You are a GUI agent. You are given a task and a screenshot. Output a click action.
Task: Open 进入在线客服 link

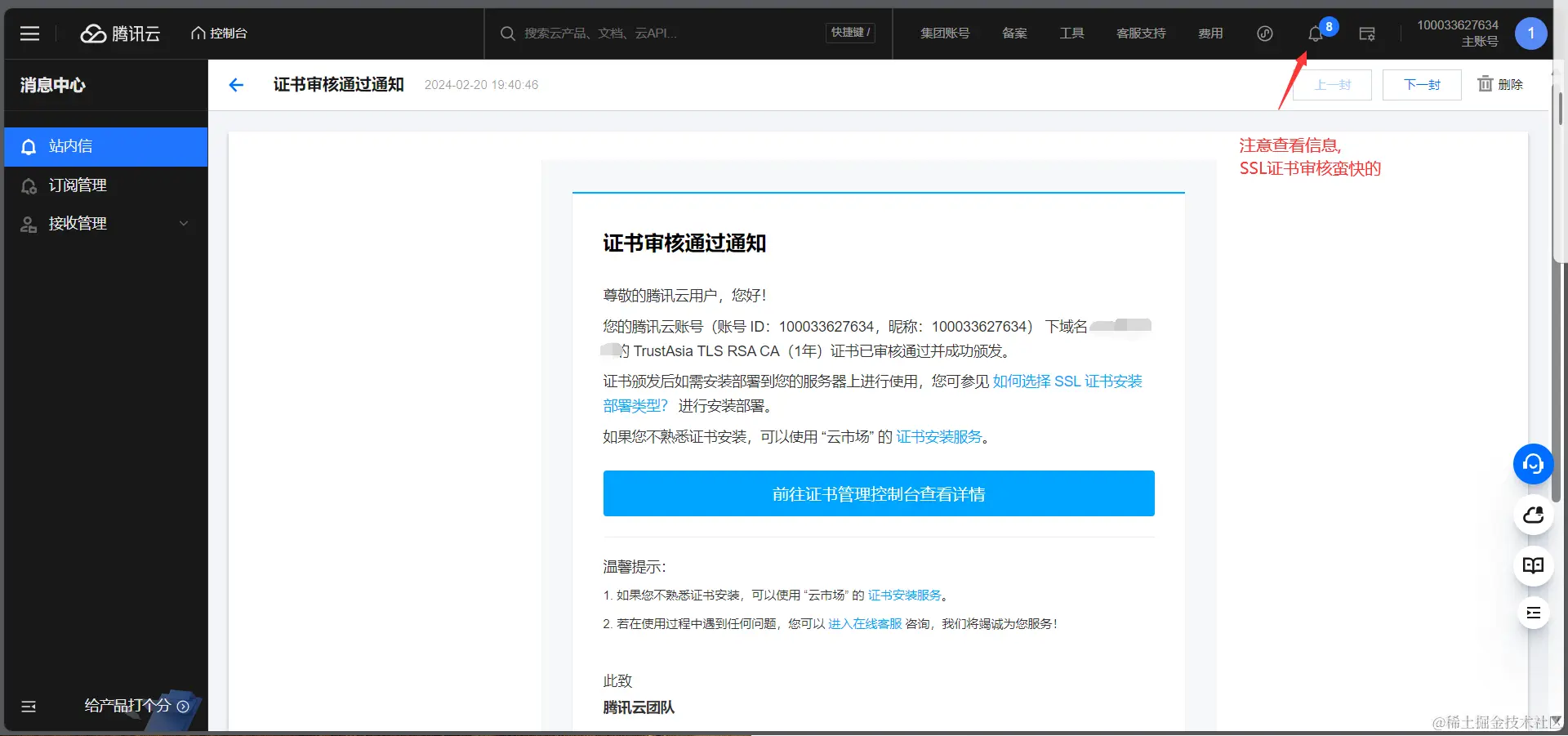(865, 624)
